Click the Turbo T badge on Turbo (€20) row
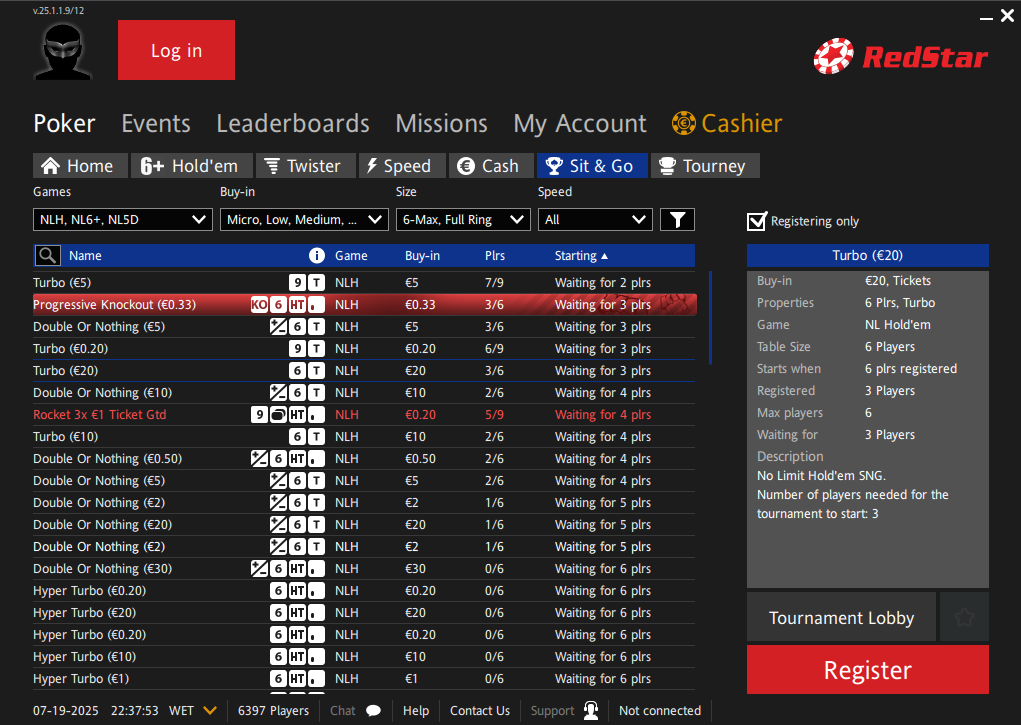 click(316, 371)
